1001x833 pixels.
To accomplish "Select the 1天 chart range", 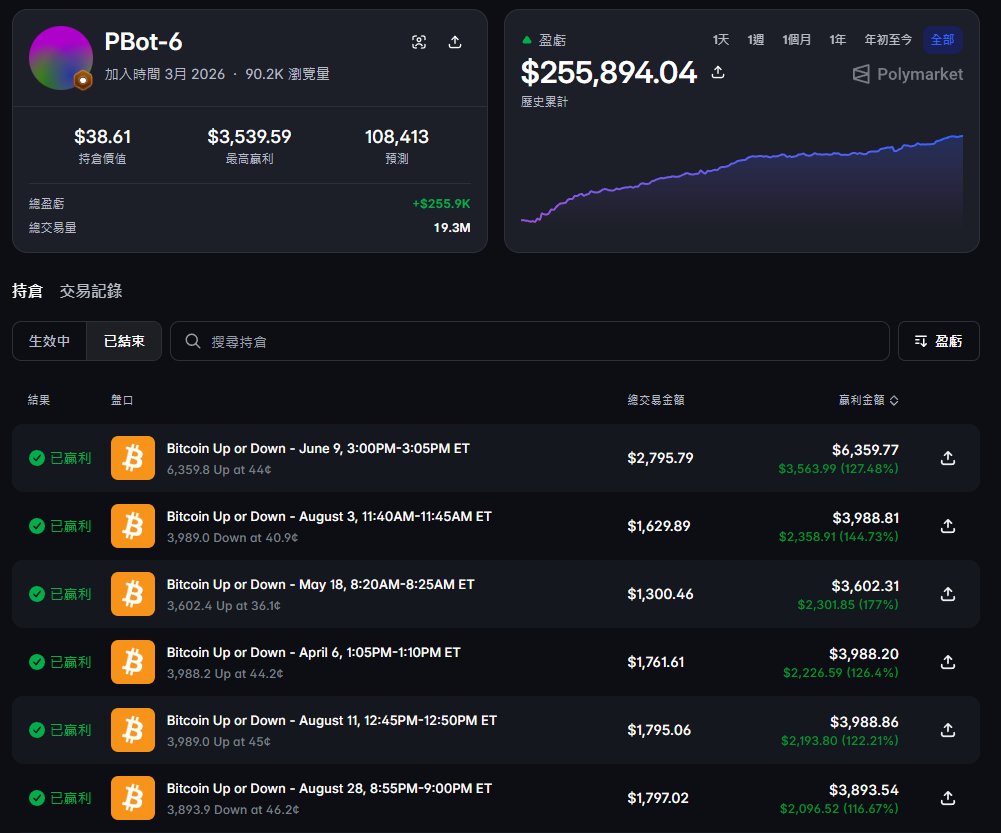I will coord(721,40).
